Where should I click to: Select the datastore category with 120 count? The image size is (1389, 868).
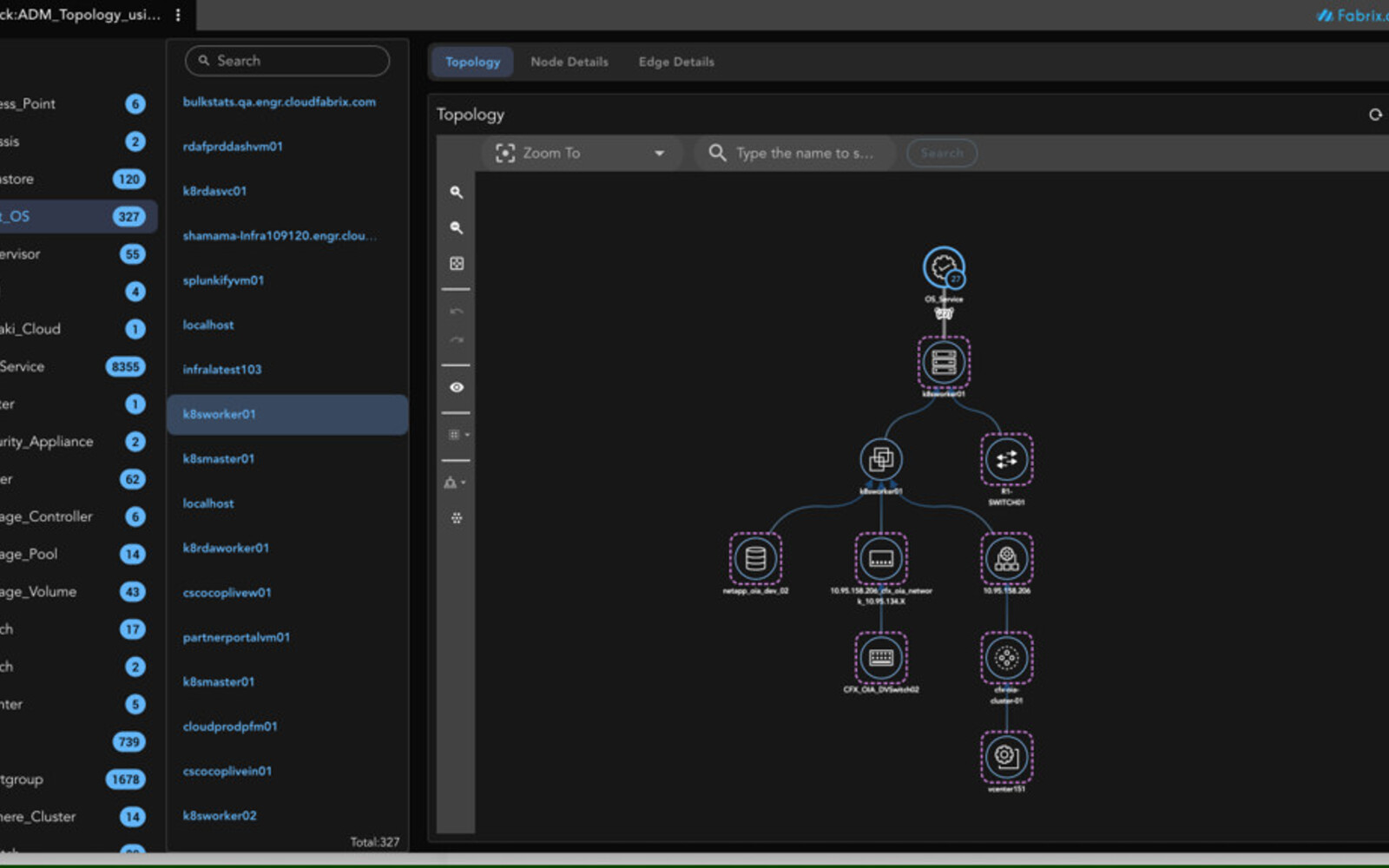tap(78, 179)
